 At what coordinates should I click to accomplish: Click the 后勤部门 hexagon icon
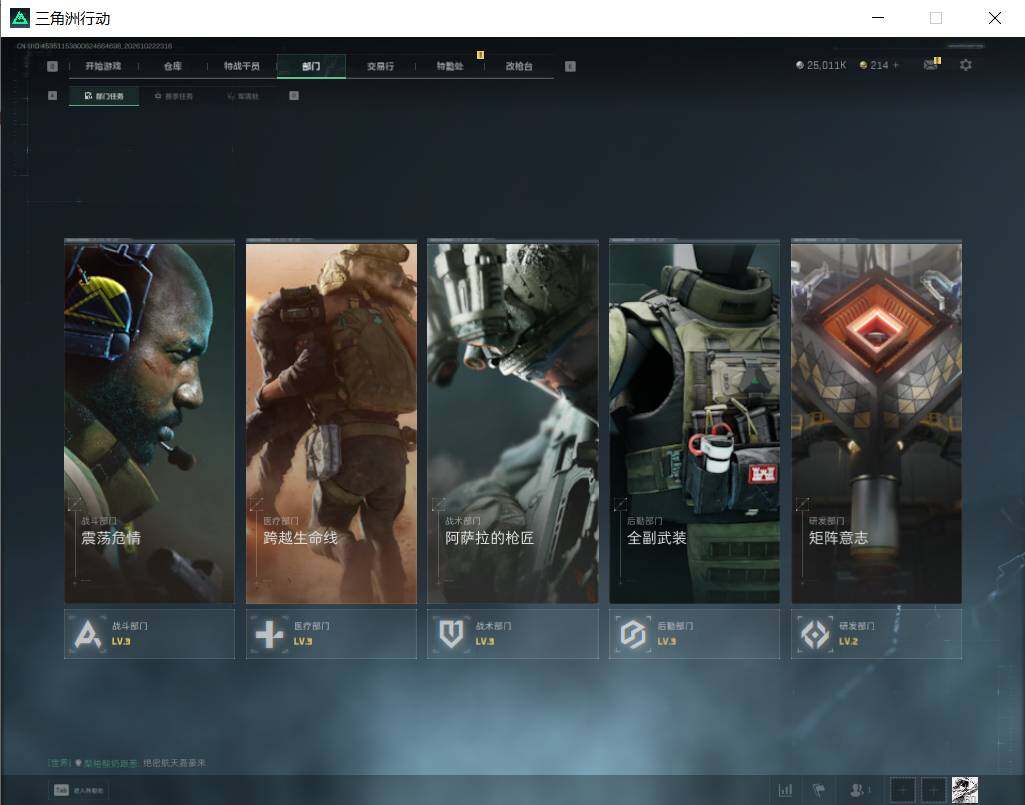633,634
